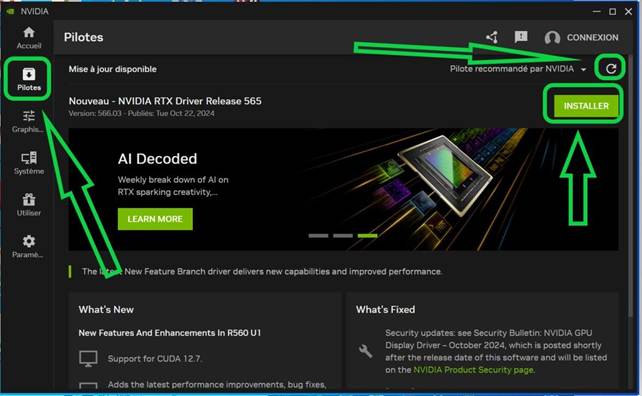This screenshot has height=396, width=642.
Task: Open the feedback notification icon
Action: tap(521, 37)
